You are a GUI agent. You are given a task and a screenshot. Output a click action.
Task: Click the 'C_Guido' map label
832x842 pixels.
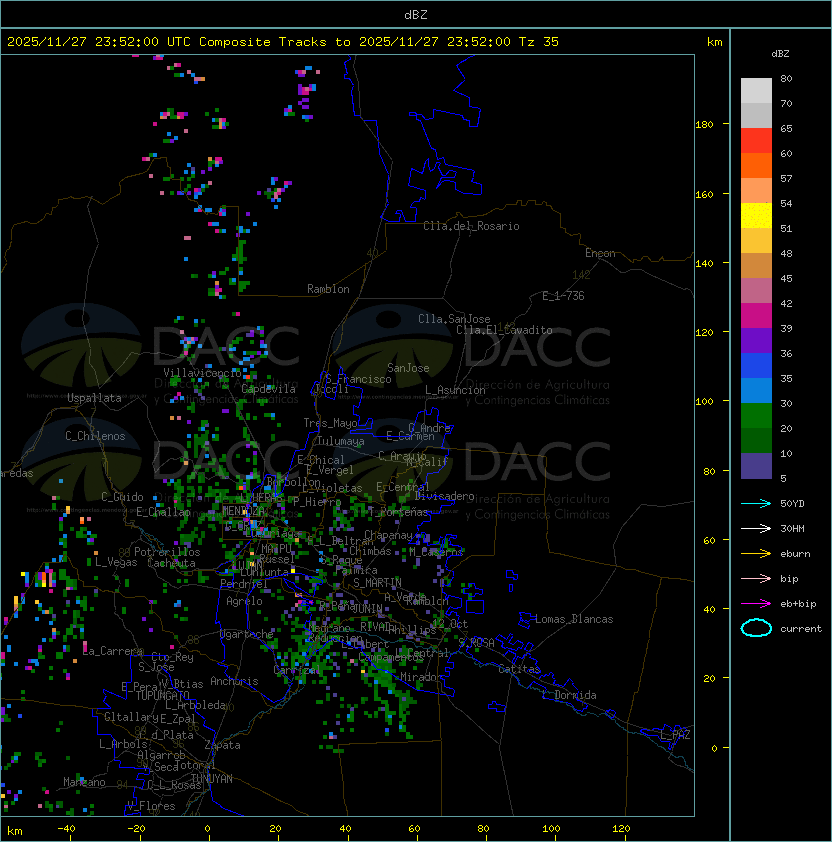(x=122, y=497)
